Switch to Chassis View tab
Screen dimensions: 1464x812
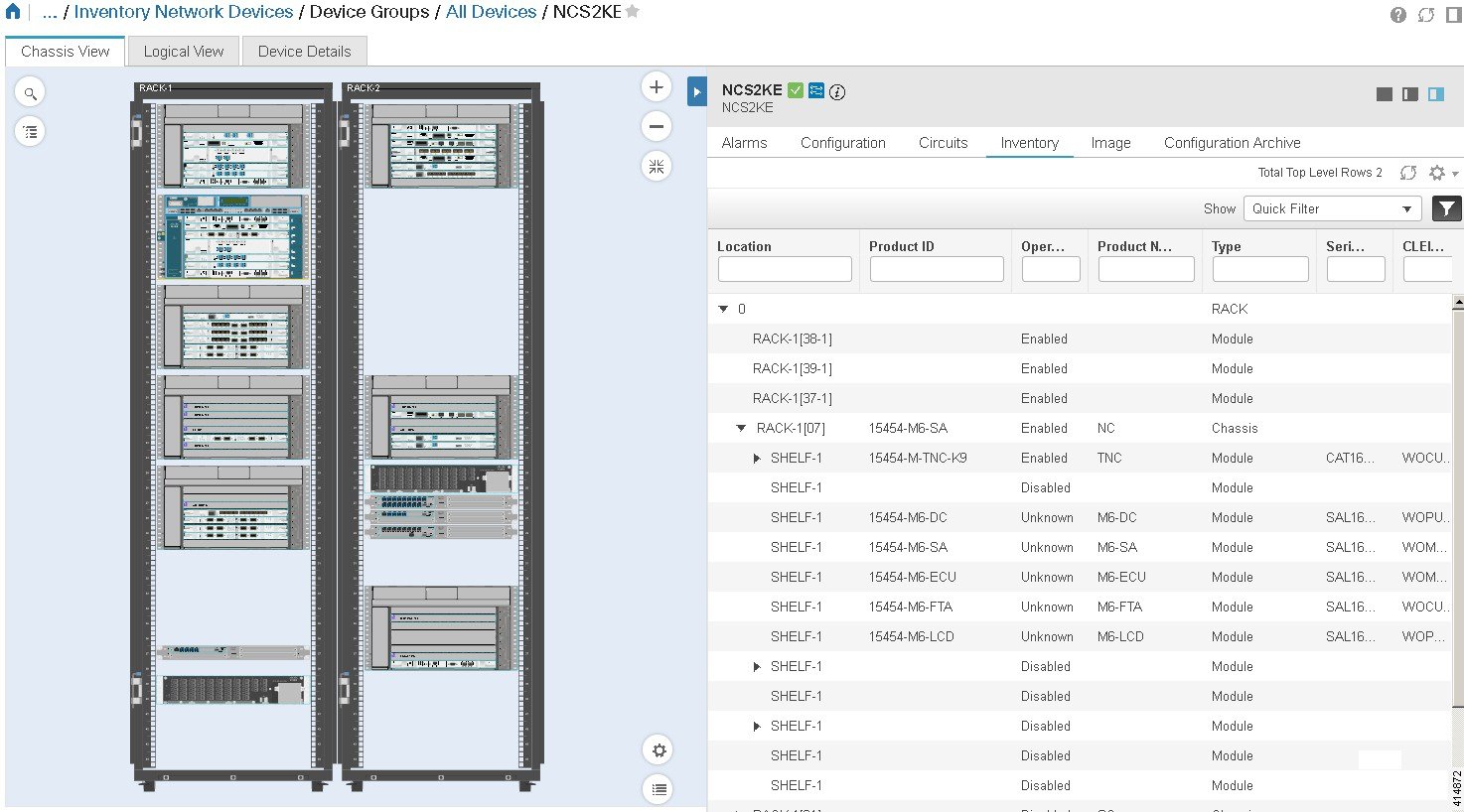click(66, 52)
